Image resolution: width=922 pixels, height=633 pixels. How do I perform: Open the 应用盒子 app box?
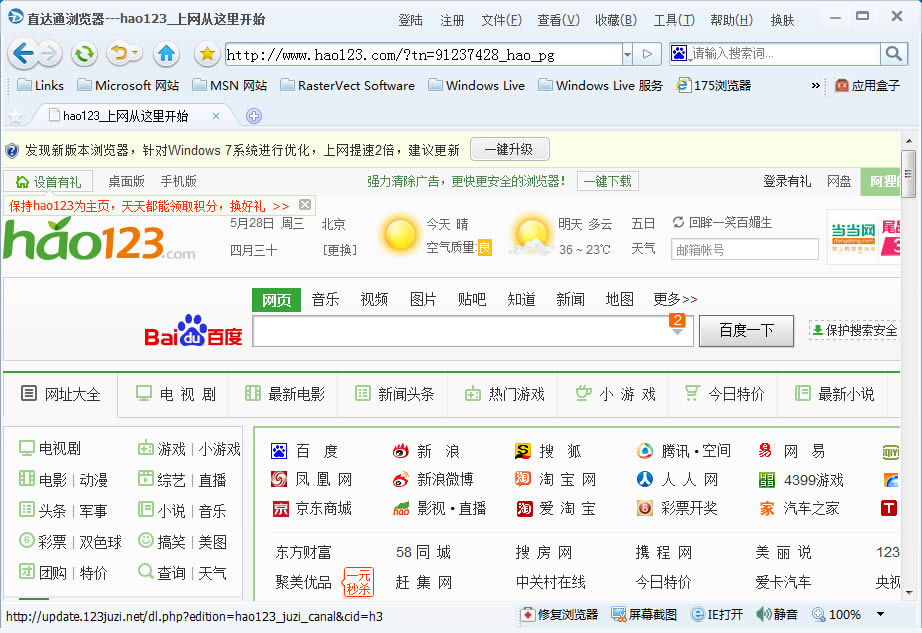pyautogui.click(x=867, y=86)
